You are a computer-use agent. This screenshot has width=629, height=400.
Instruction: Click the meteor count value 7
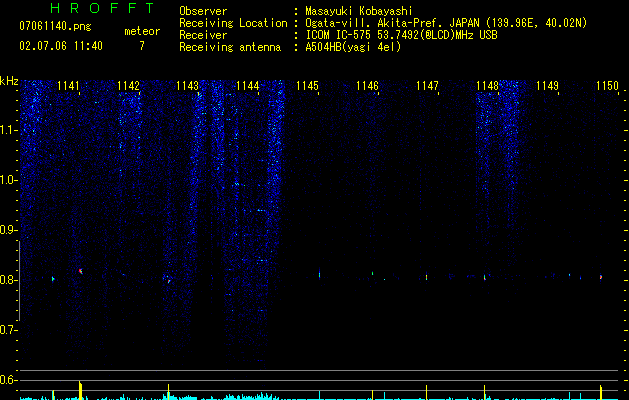142,46
